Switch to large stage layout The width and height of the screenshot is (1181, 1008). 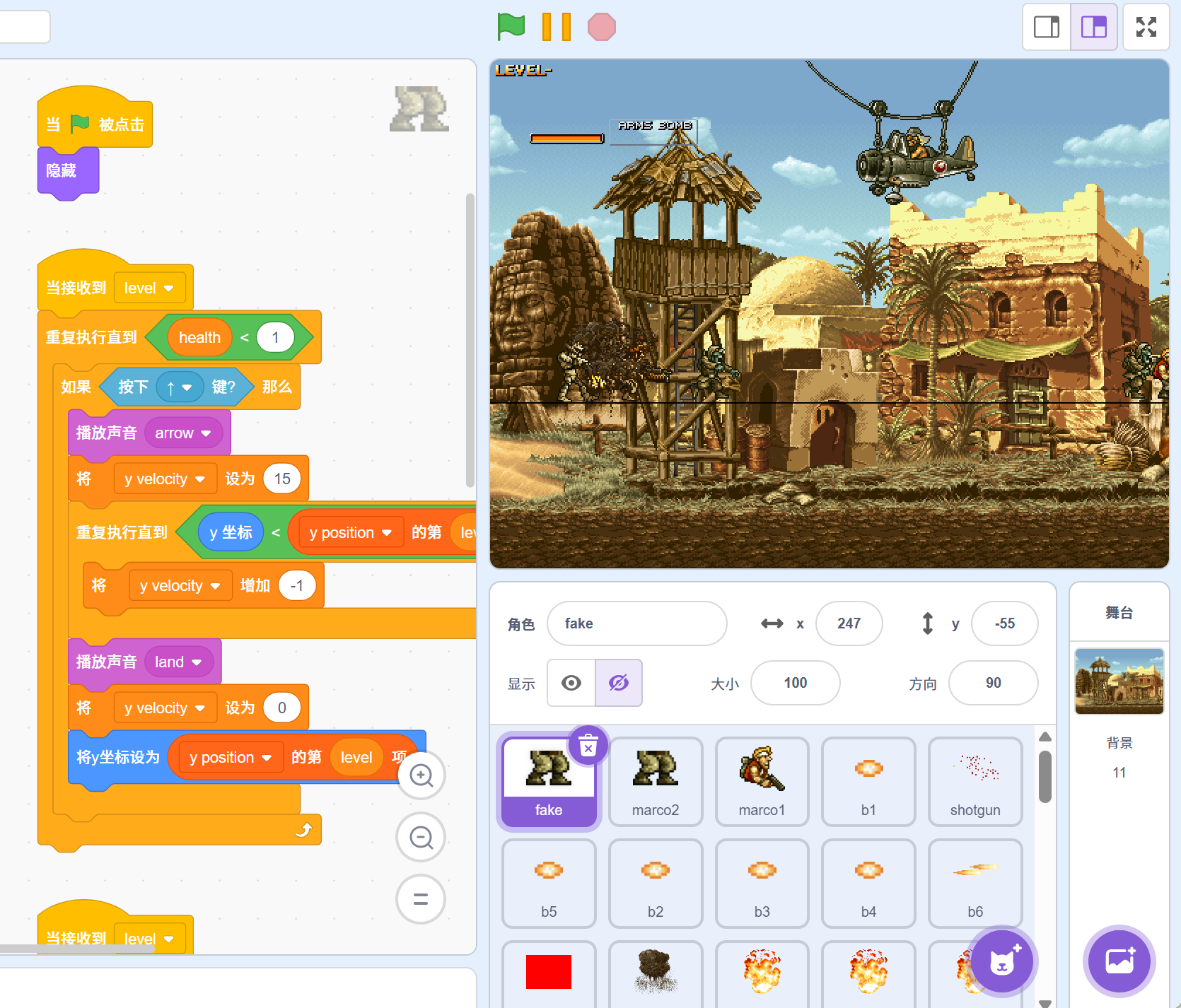tap(1093, 27)
